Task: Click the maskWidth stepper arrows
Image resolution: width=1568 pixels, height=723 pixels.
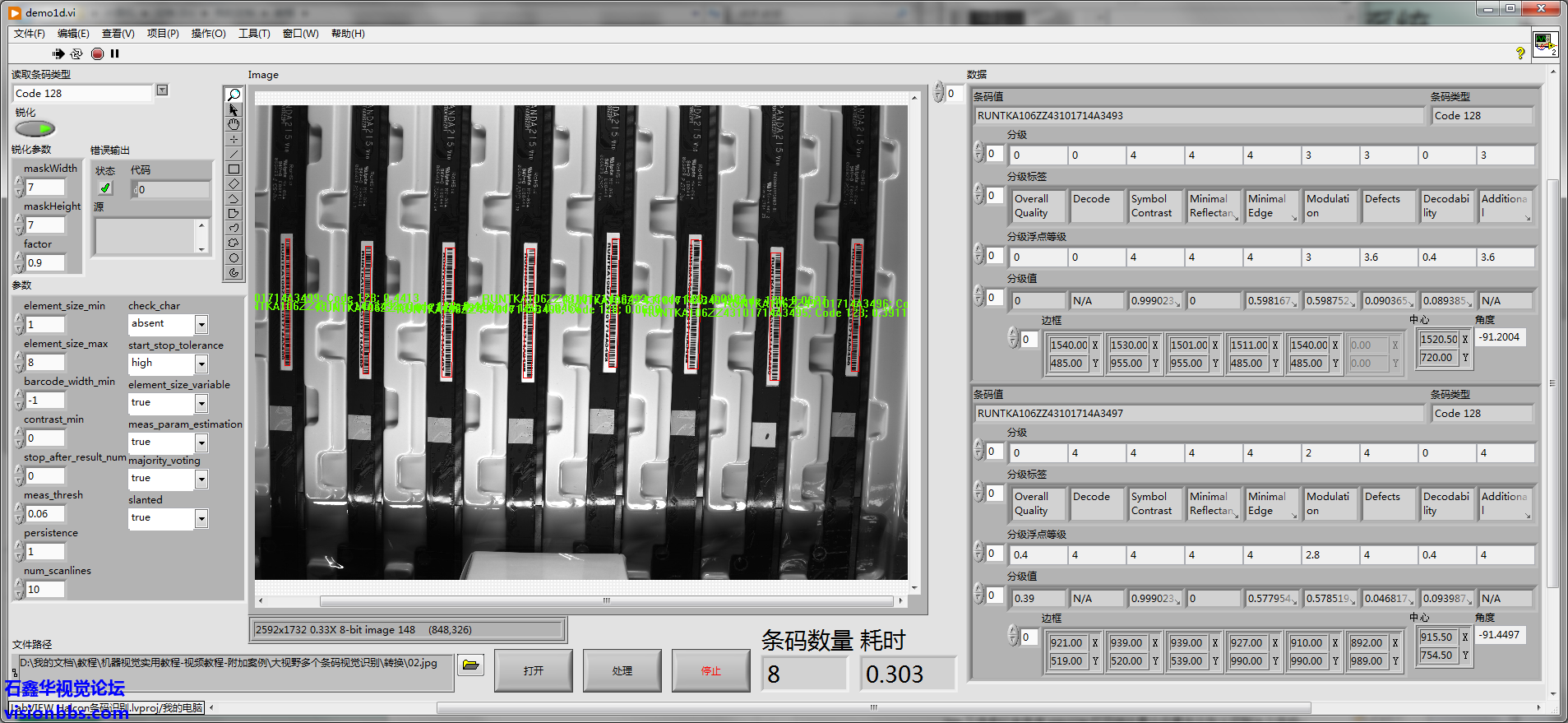Action: tap(19, 187)
